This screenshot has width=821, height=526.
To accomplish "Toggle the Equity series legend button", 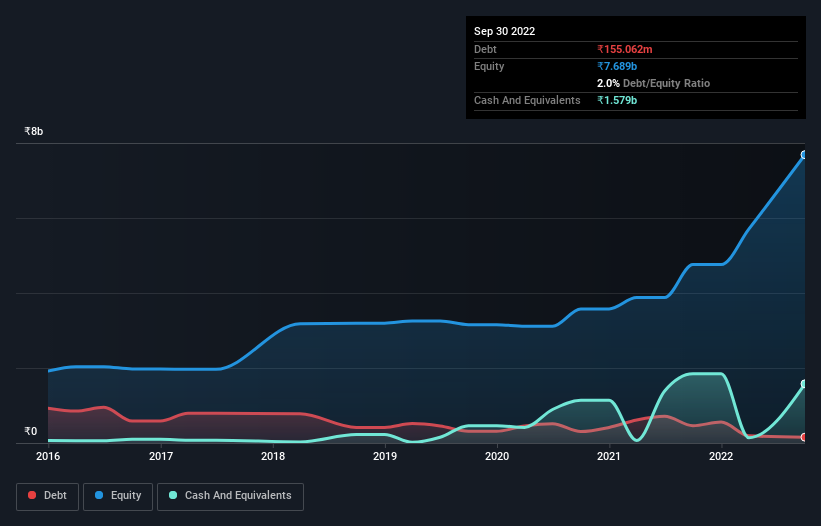I will [118, 496].
